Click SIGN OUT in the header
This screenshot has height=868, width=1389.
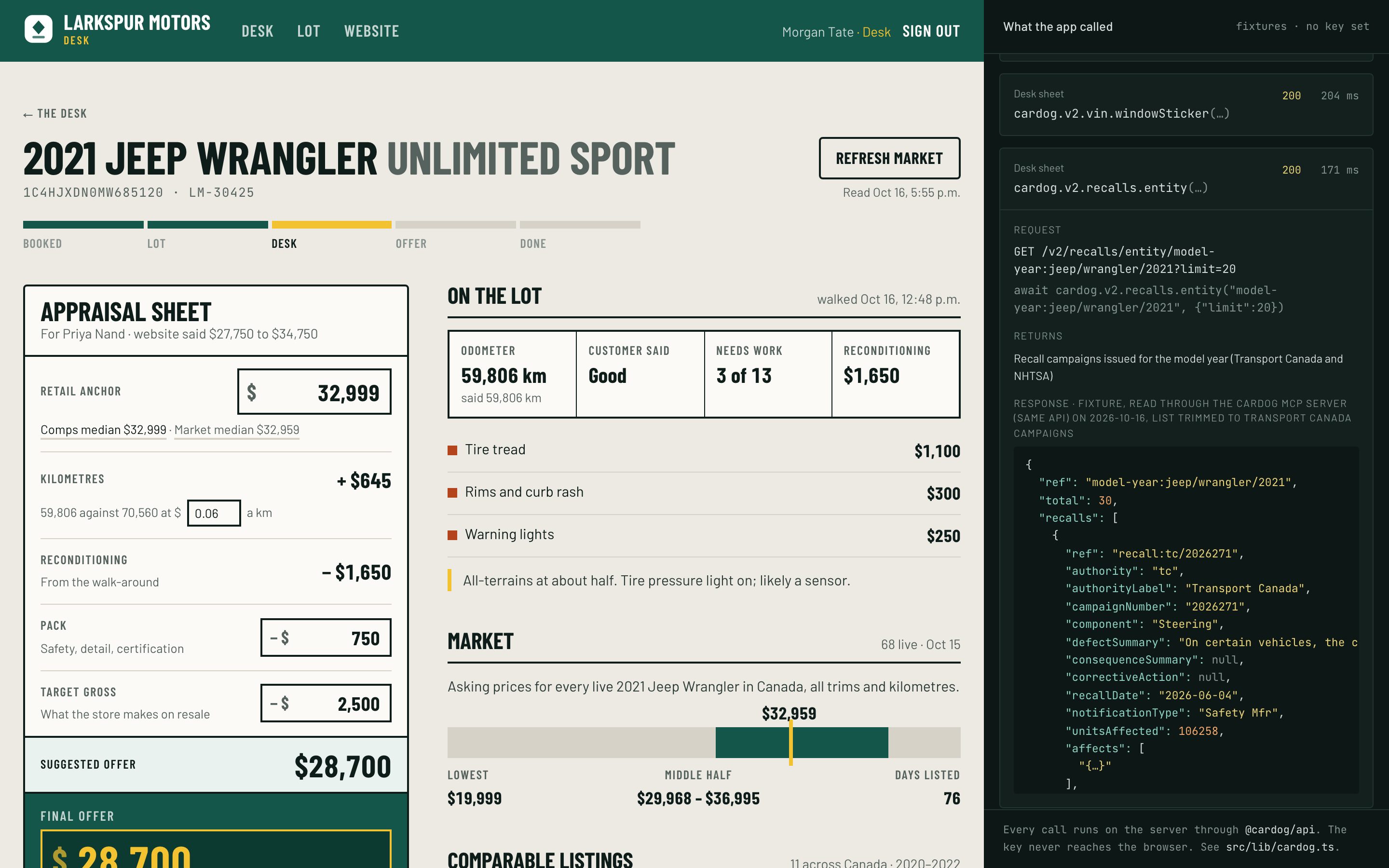tap(931, 31)
